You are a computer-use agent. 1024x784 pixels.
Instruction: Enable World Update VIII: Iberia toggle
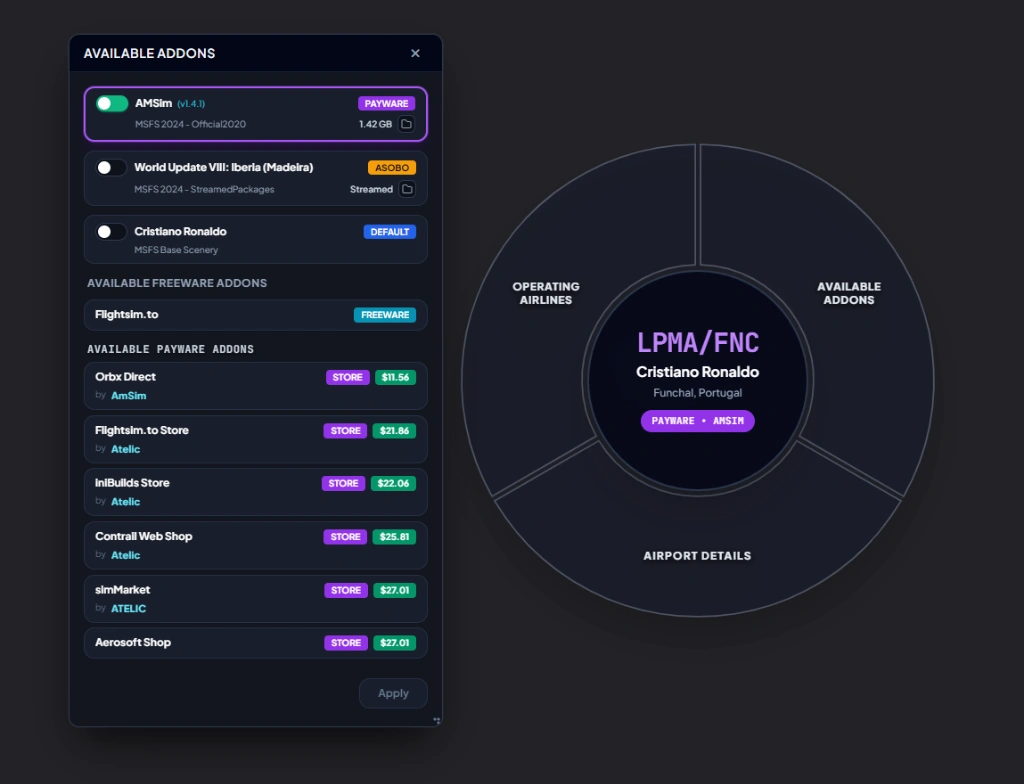[111, 168]
